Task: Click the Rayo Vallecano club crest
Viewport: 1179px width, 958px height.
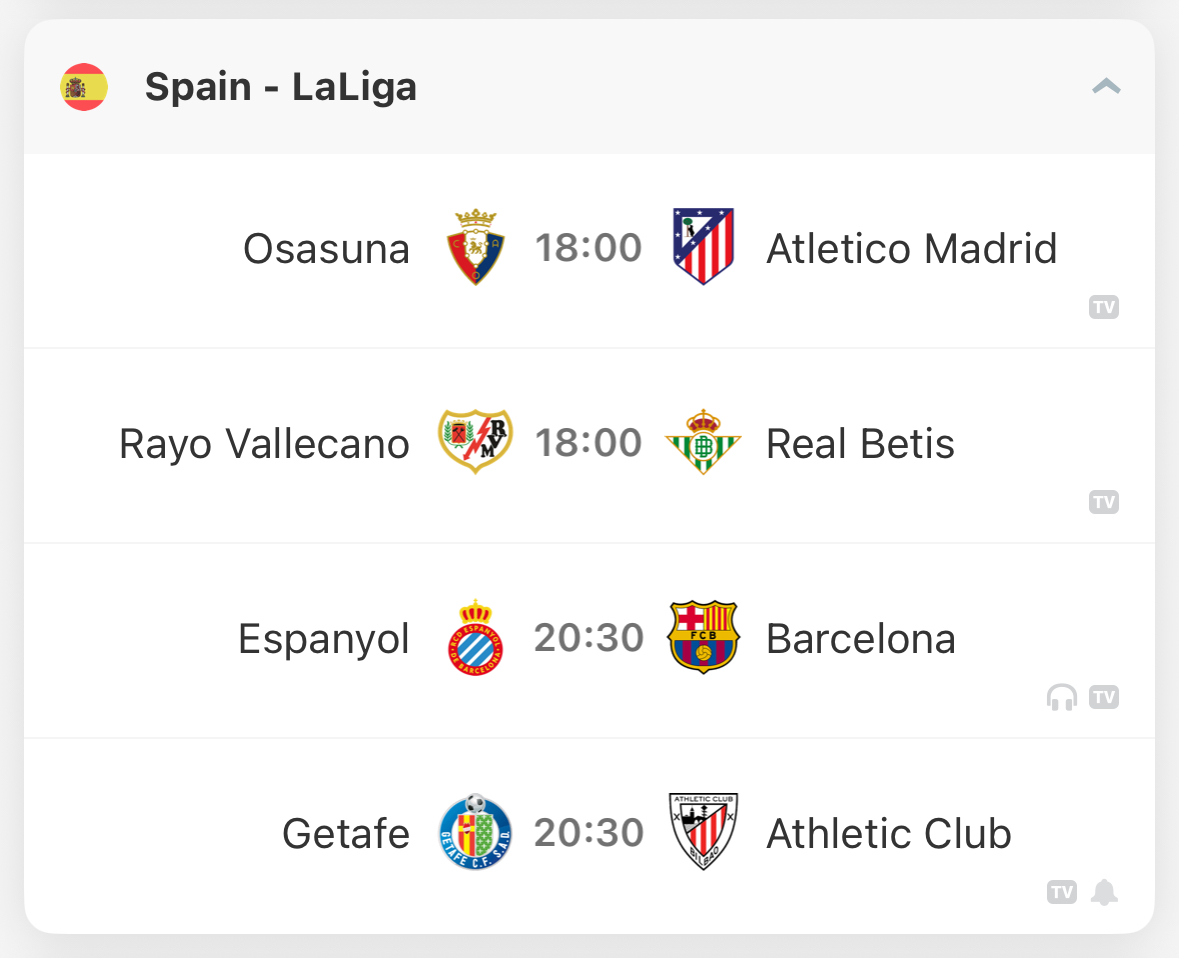Action: click(475, 441)
